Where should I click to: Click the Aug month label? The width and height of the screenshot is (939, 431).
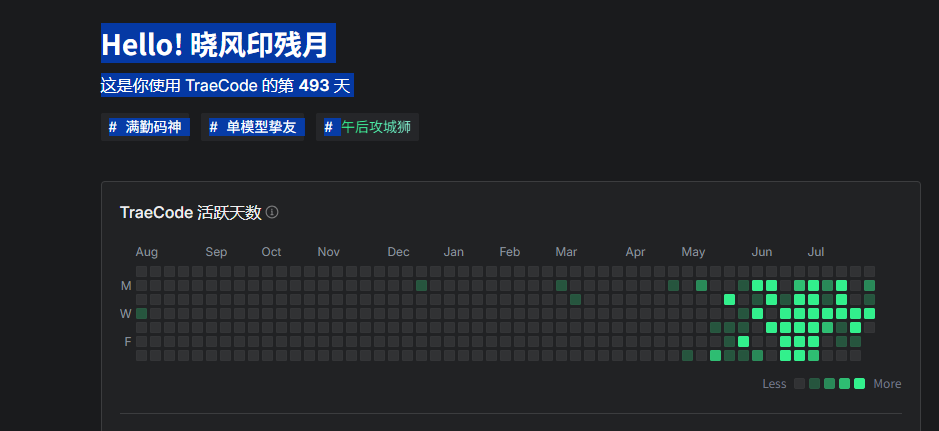click(147, 252)
